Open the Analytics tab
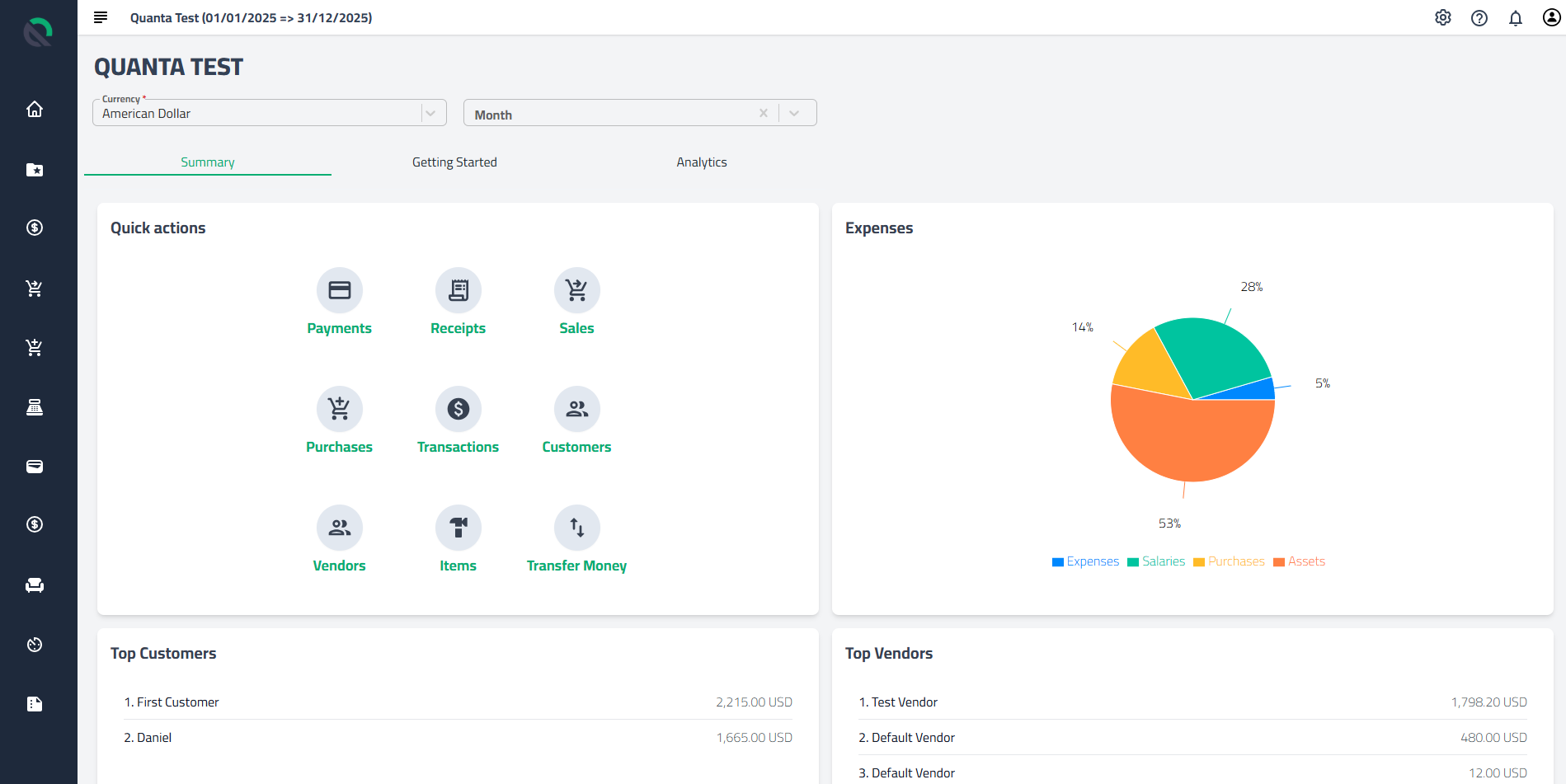Image resolution: width=1566 pixels, height=784 pixels. pos(701,162)
